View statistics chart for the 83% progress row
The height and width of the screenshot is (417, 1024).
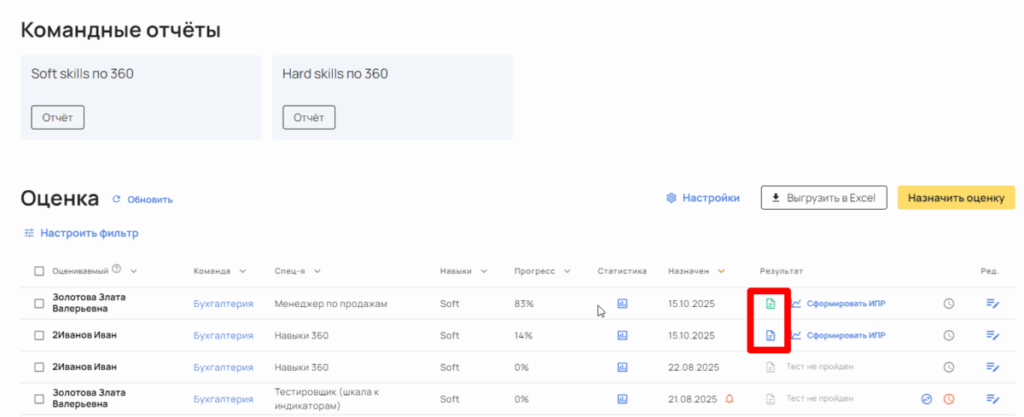[x=622, y=303]
